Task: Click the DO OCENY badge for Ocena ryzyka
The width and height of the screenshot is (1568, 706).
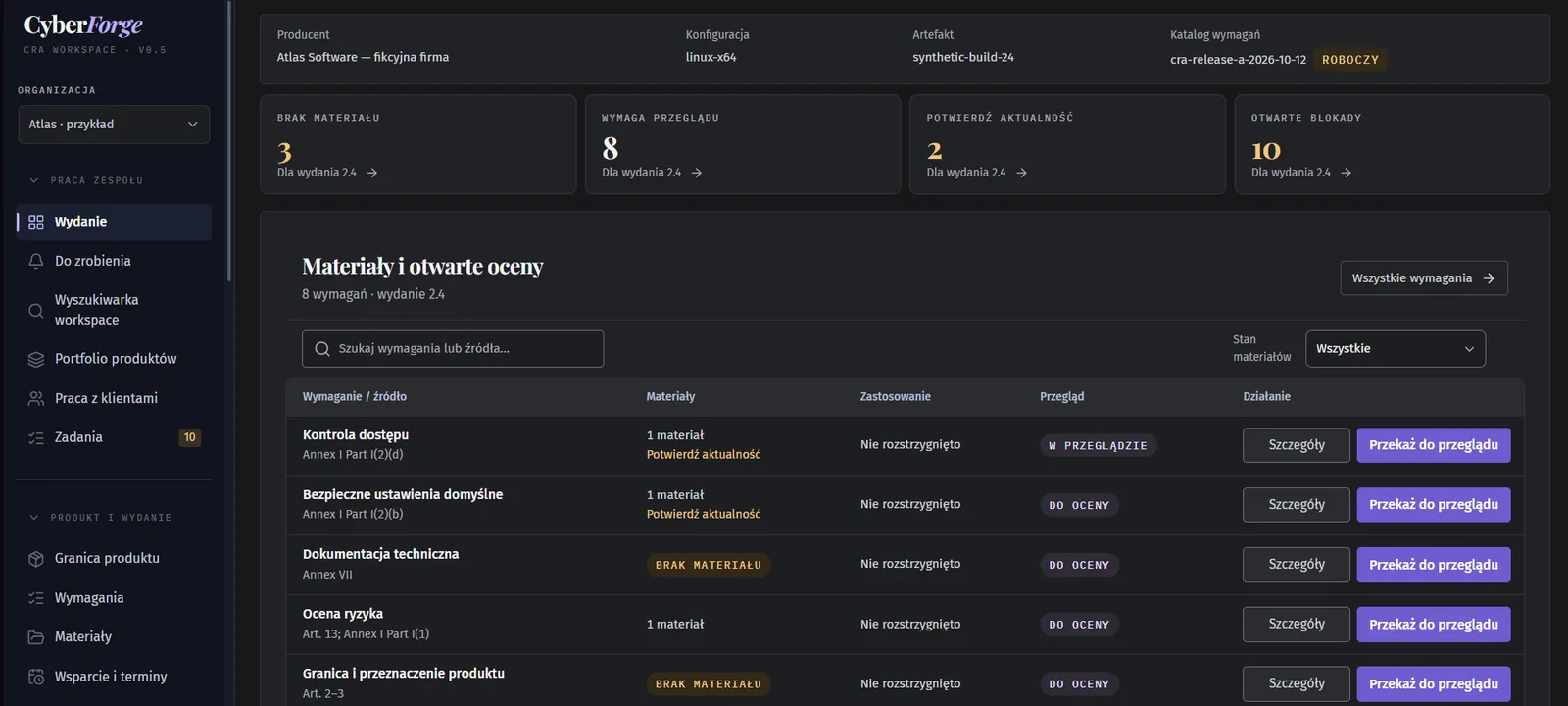Action: tap(1079, 626)
